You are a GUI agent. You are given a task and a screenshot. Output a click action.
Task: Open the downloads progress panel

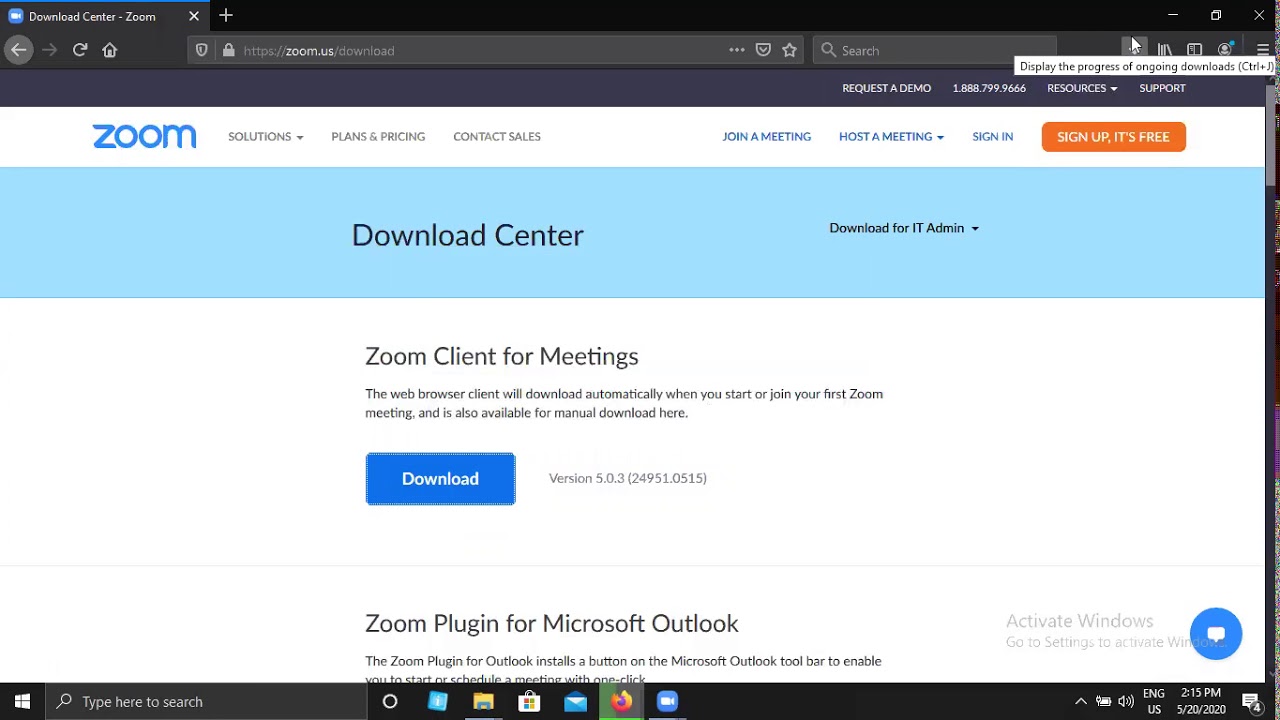point(1134,49)
